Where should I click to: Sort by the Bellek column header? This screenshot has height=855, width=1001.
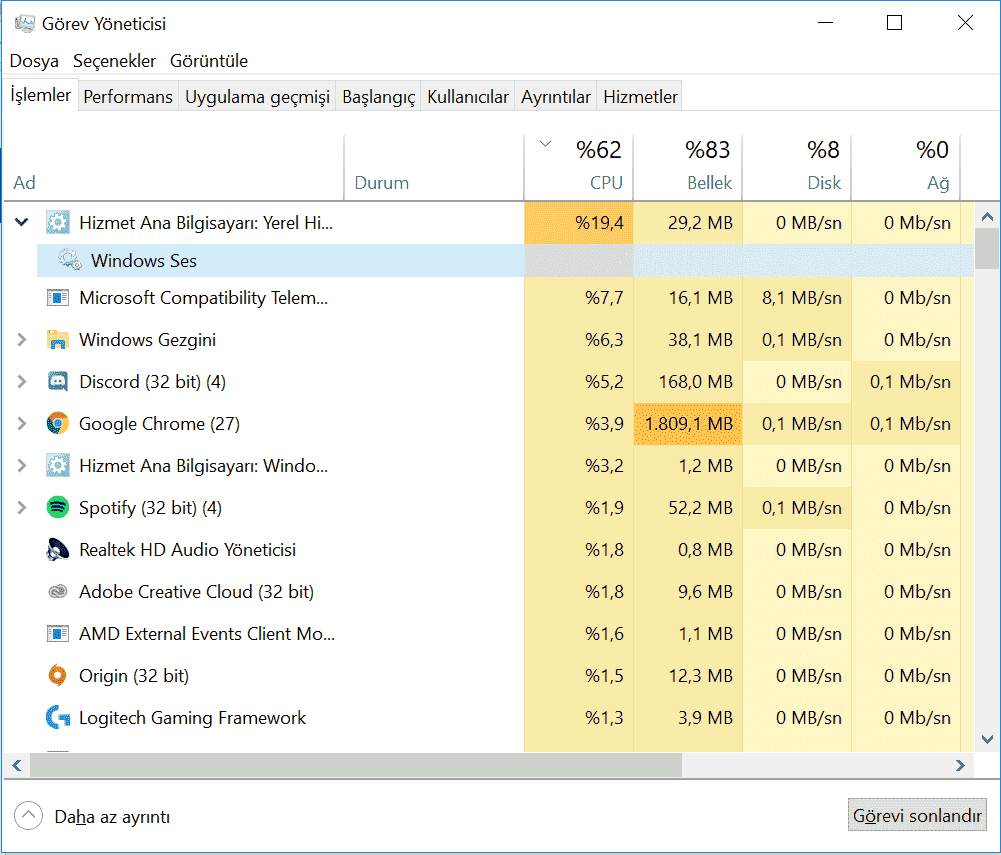[688, 168]
